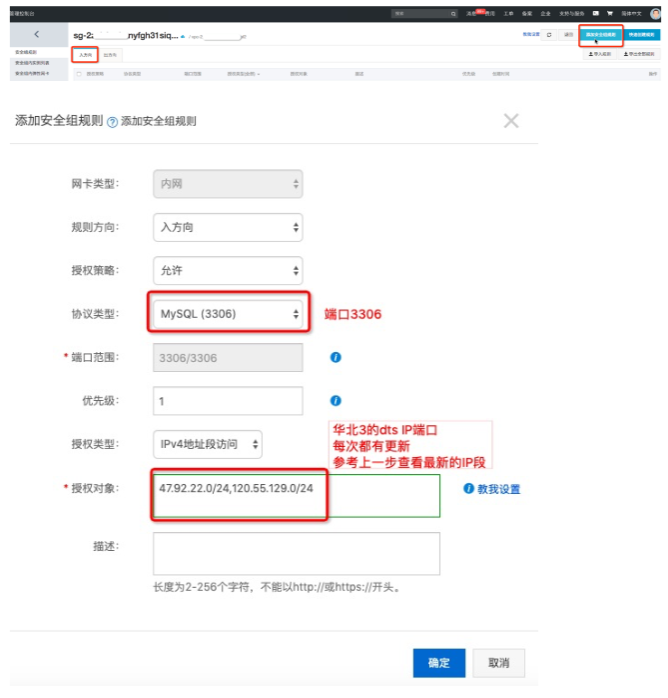The image size is (668, 698).
Task: Open the 备案 menu in top bar
Action: tap(527, 13)
